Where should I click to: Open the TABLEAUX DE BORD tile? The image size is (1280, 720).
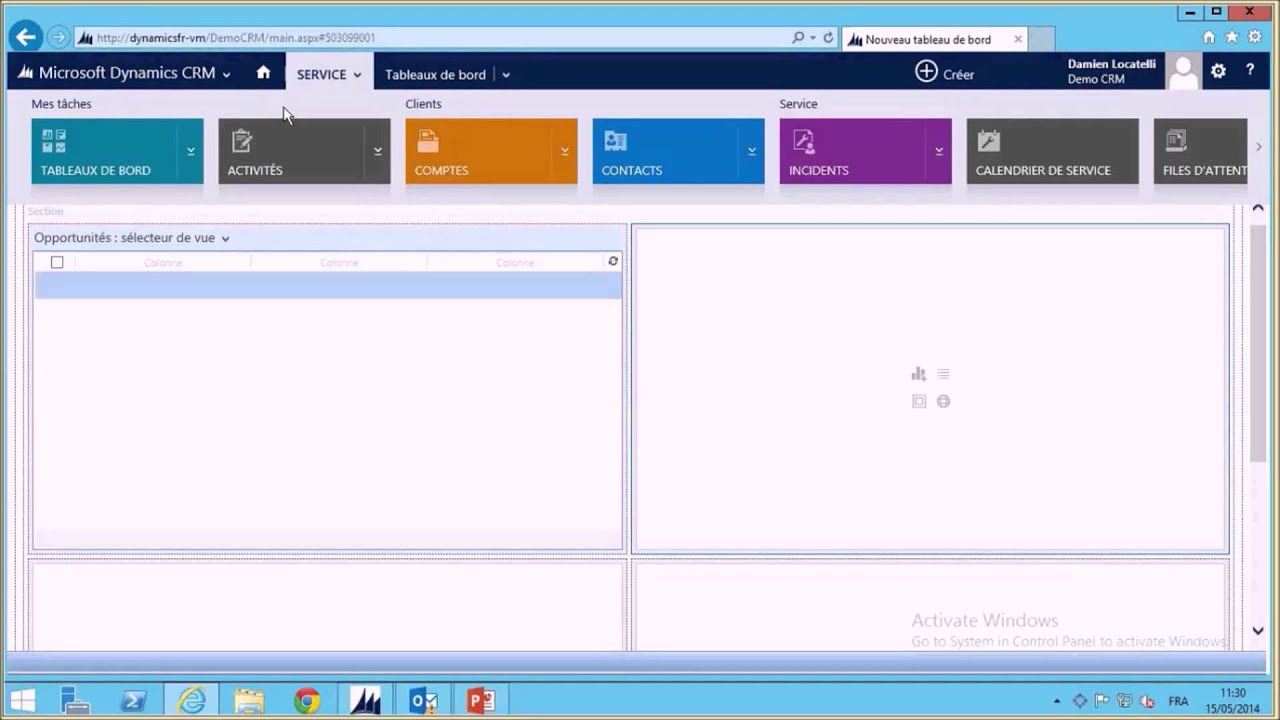(x=105, y=151)
